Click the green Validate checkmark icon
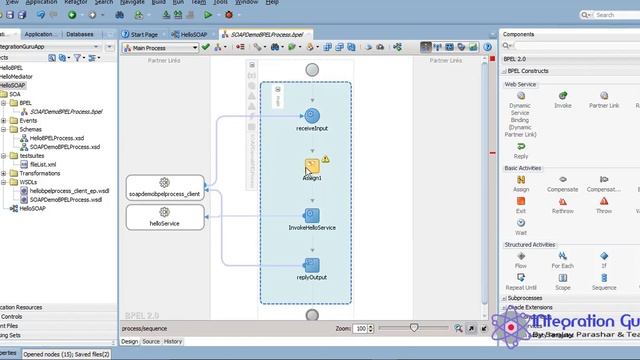 206,47
